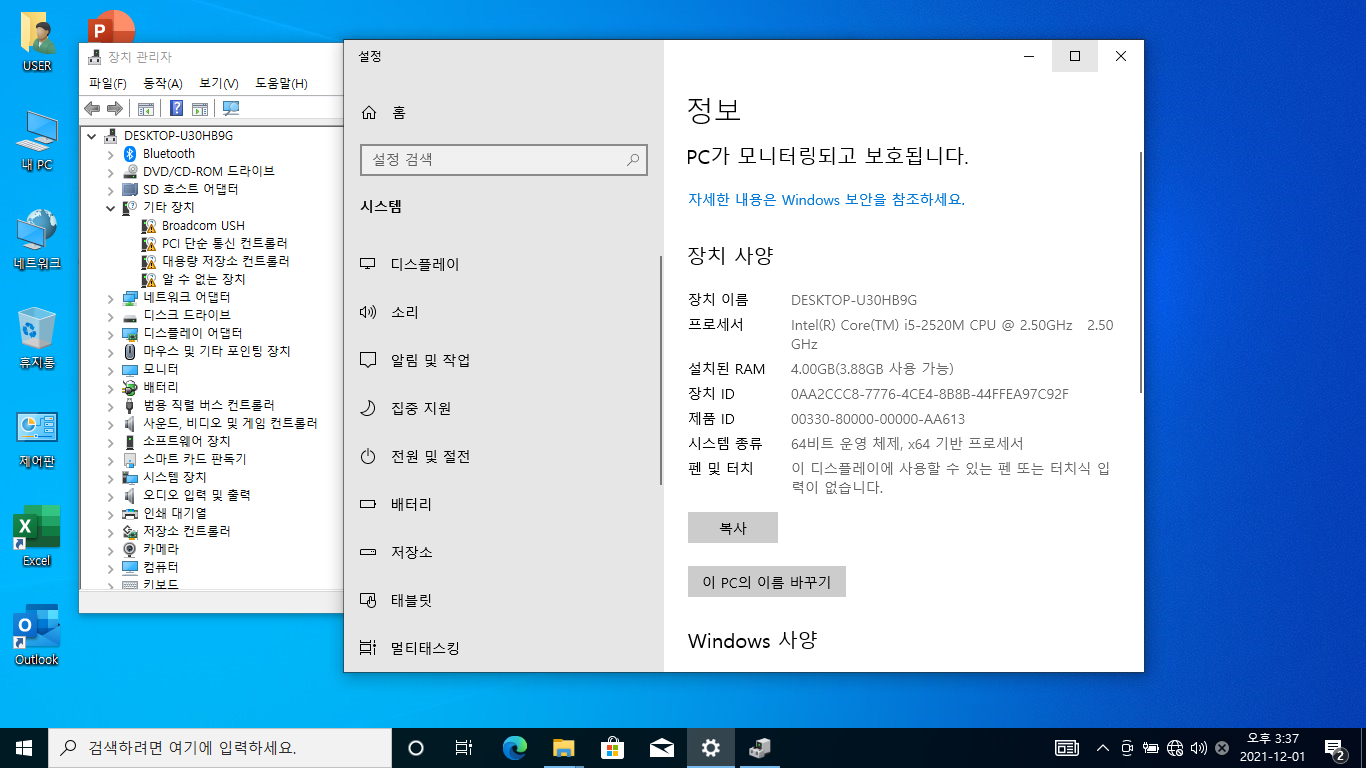Click the 홈 home icon in Settings
This screenshot has height=768, width=1366.
[369, 113]
